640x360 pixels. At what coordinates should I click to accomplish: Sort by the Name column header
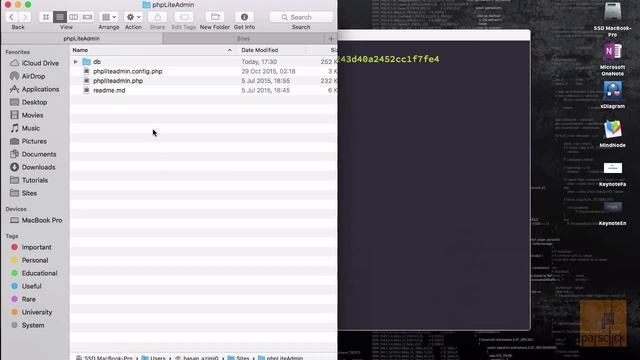(152, 50)
